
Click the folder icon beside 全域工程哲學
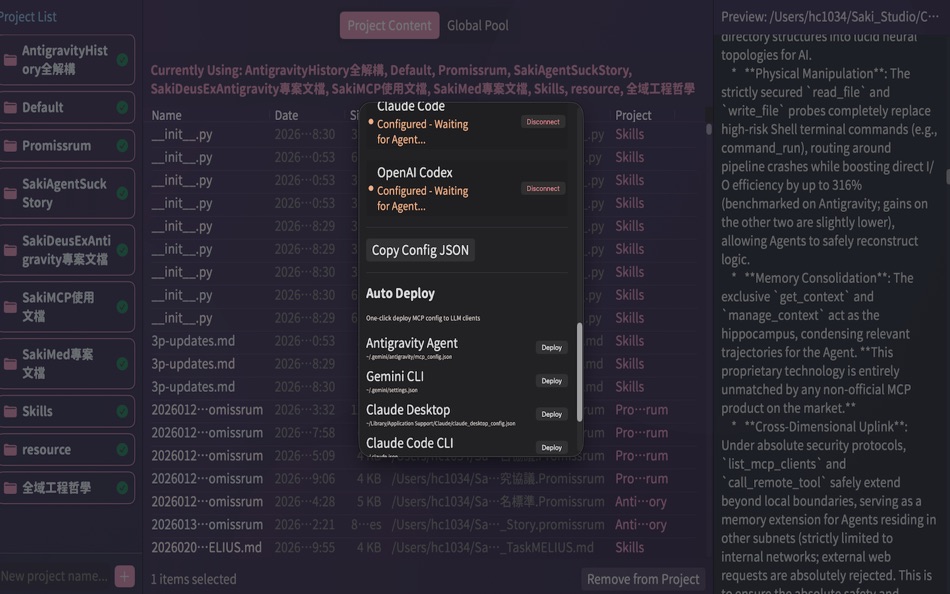click(x=10, y=487)
